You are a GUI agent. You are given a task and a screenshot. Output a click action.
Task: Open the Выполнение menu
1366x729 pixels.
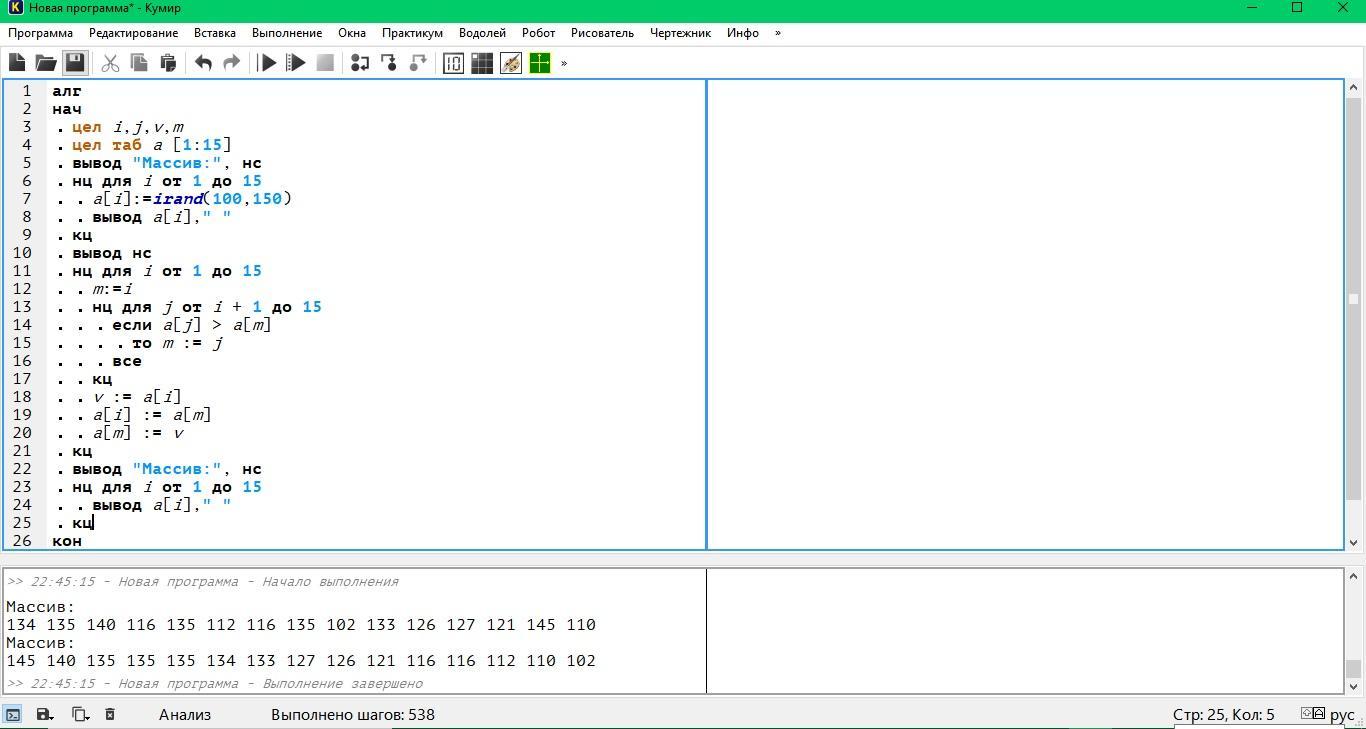point(287,33)
